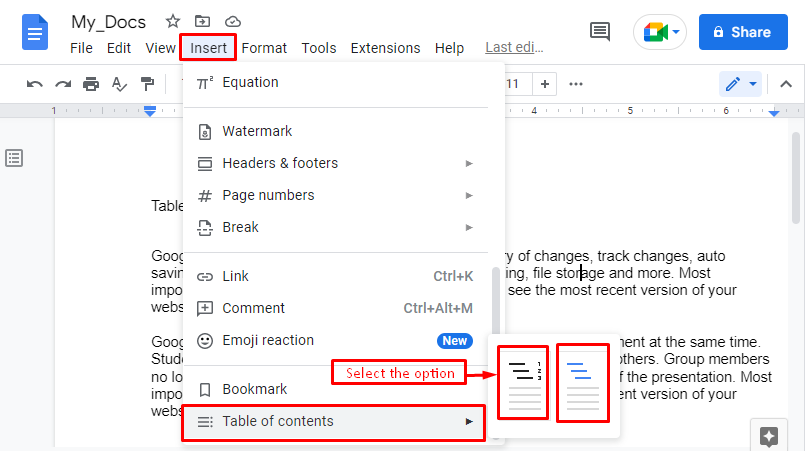Choose Equation from Insert menu

coord(336,83)
